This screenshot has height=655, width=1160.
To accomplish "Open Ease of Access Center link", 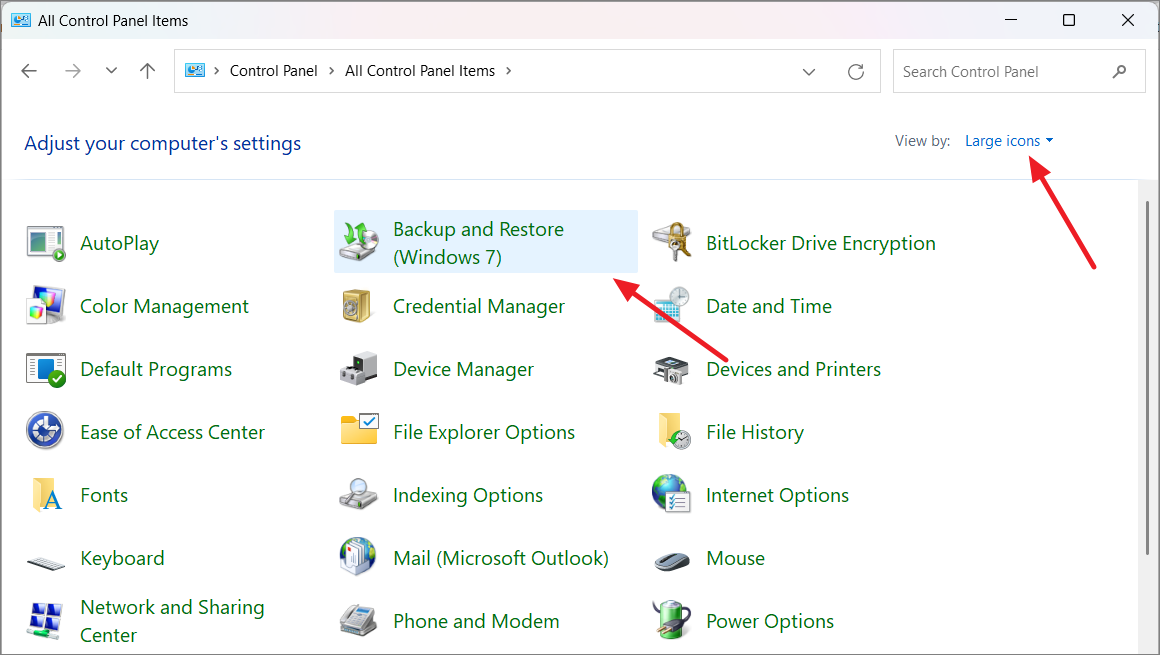I will 172,432.
